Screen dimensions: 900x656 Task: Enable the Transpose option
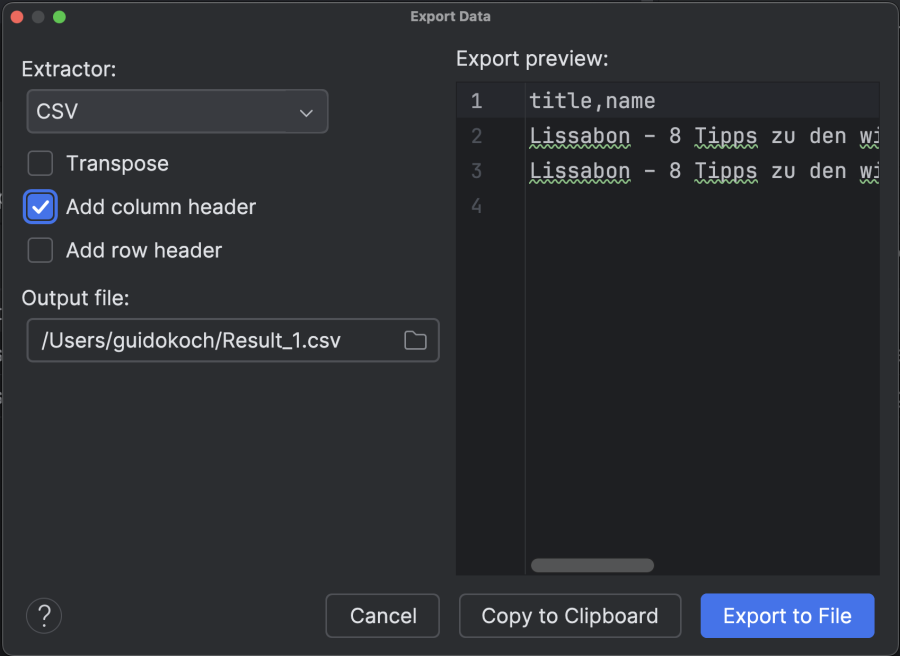click(39, 163)
